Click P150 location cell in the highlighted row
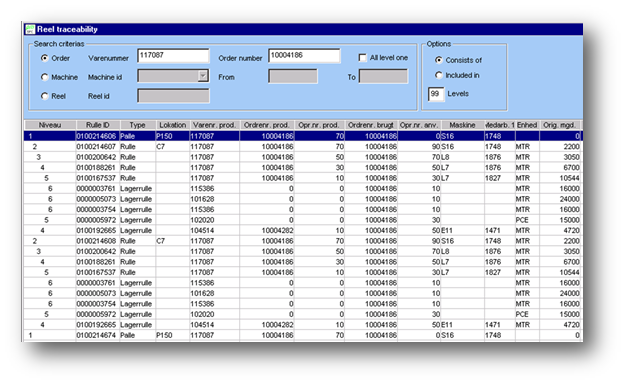 (x=172, y=136)
